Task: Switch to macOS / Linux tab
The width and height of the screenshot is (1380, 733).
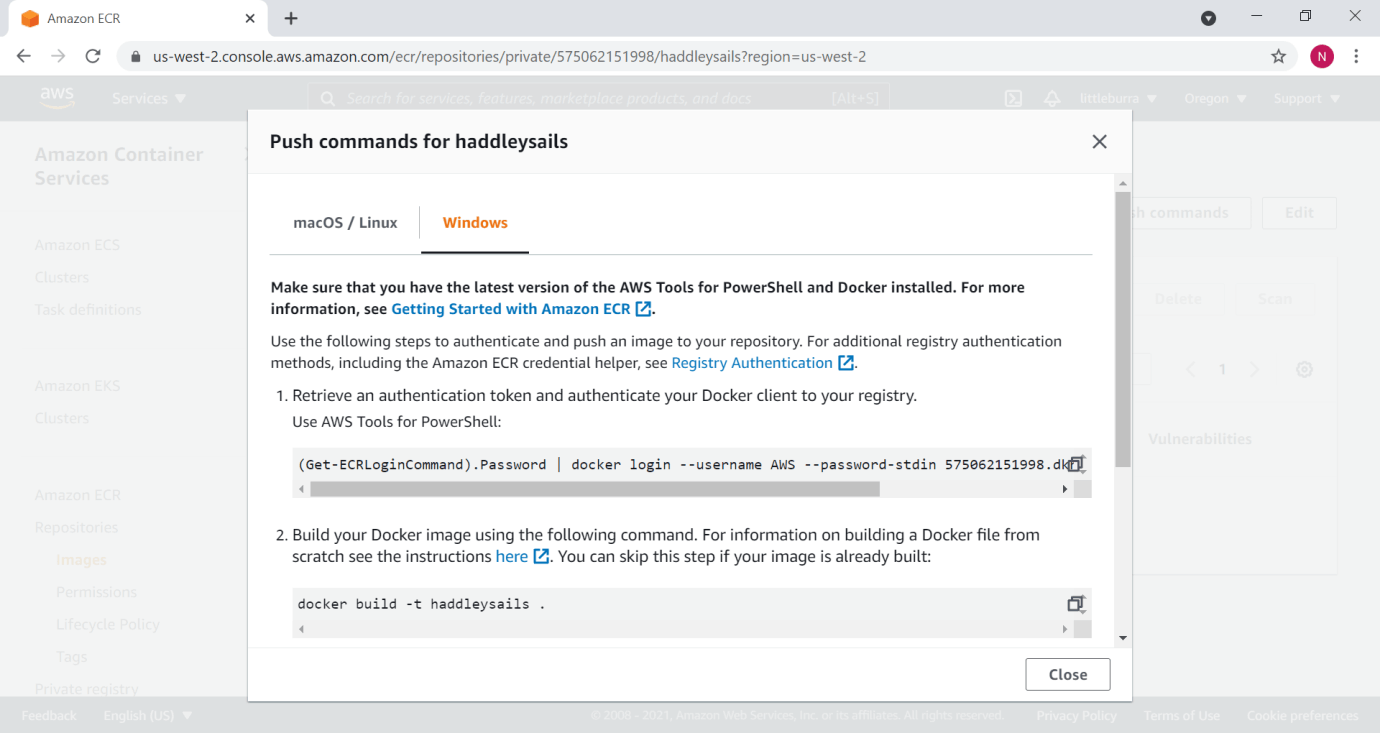Action: [345, 223]
